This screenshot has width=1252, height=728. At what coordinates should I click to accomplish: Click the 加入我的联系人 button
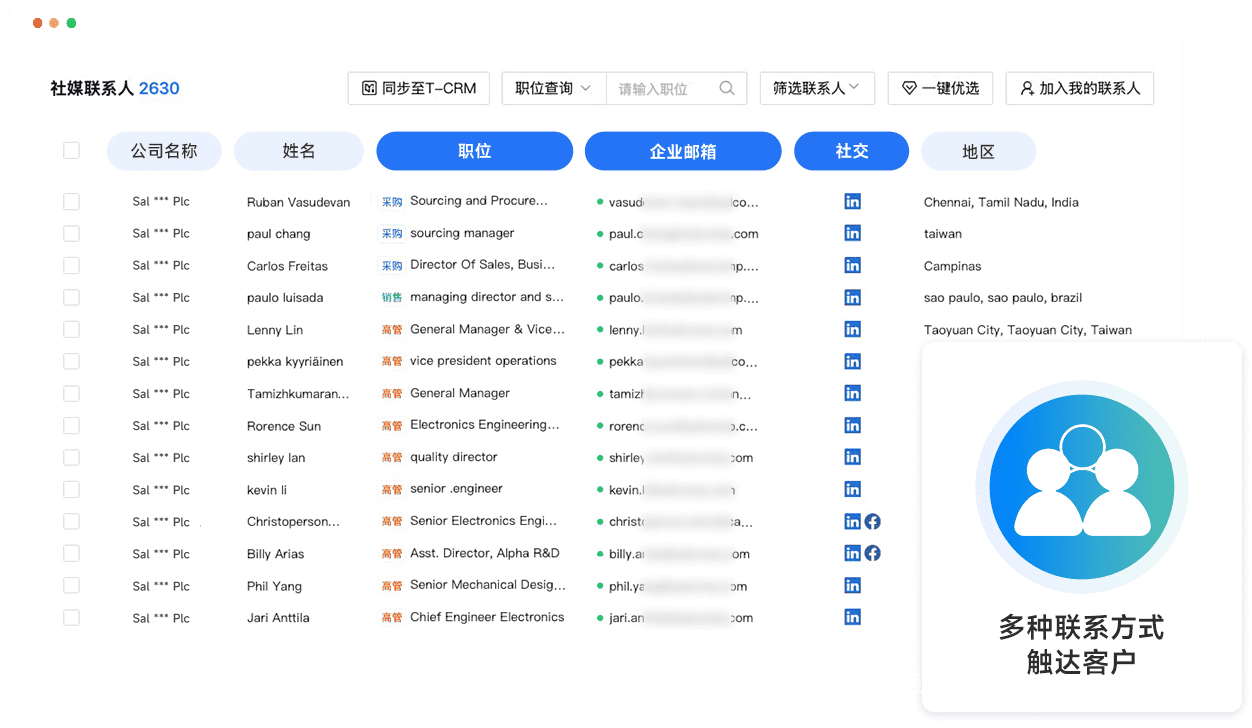click(1079, 88)
